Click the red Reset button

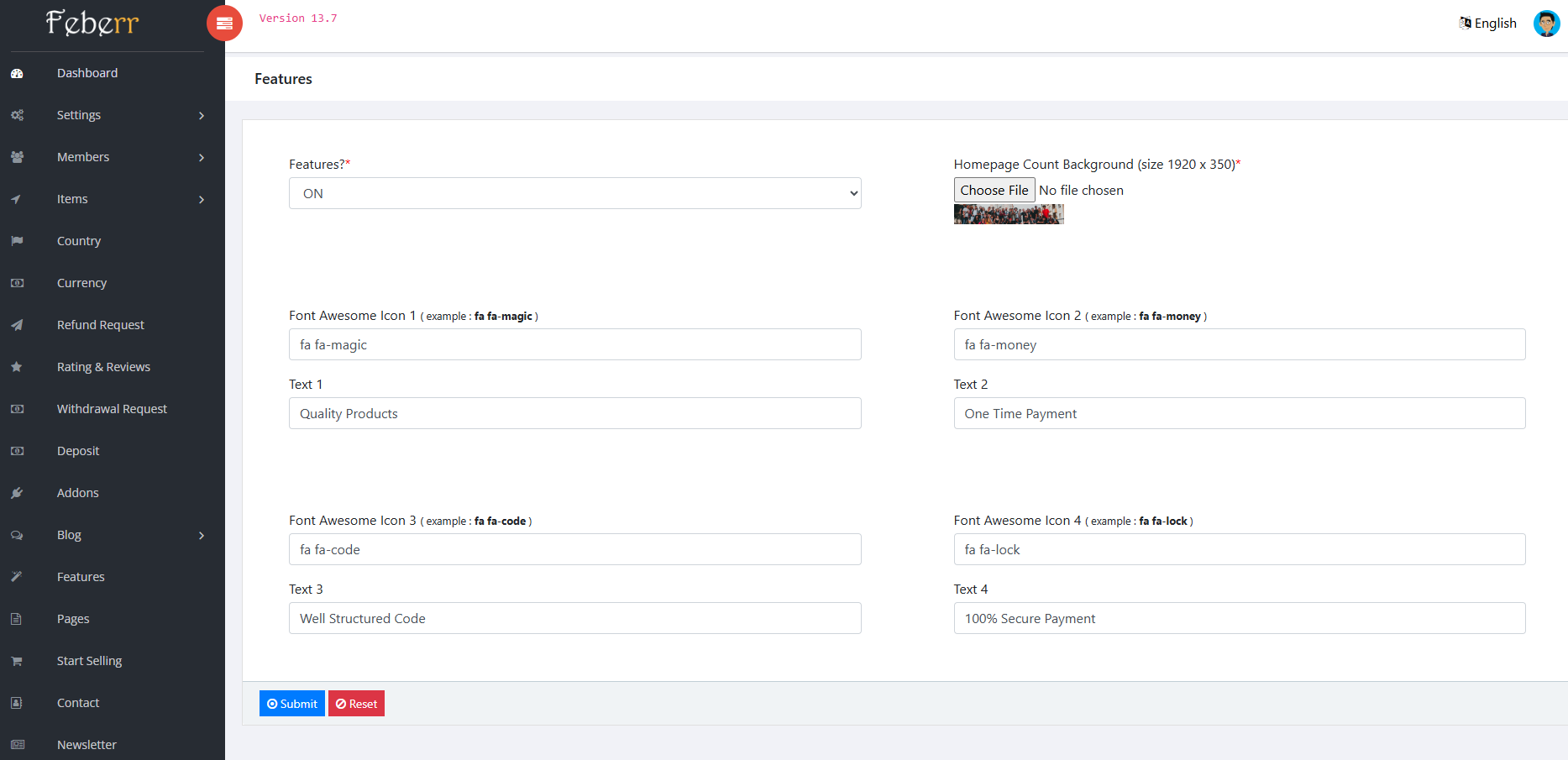[x=356, y=704]
